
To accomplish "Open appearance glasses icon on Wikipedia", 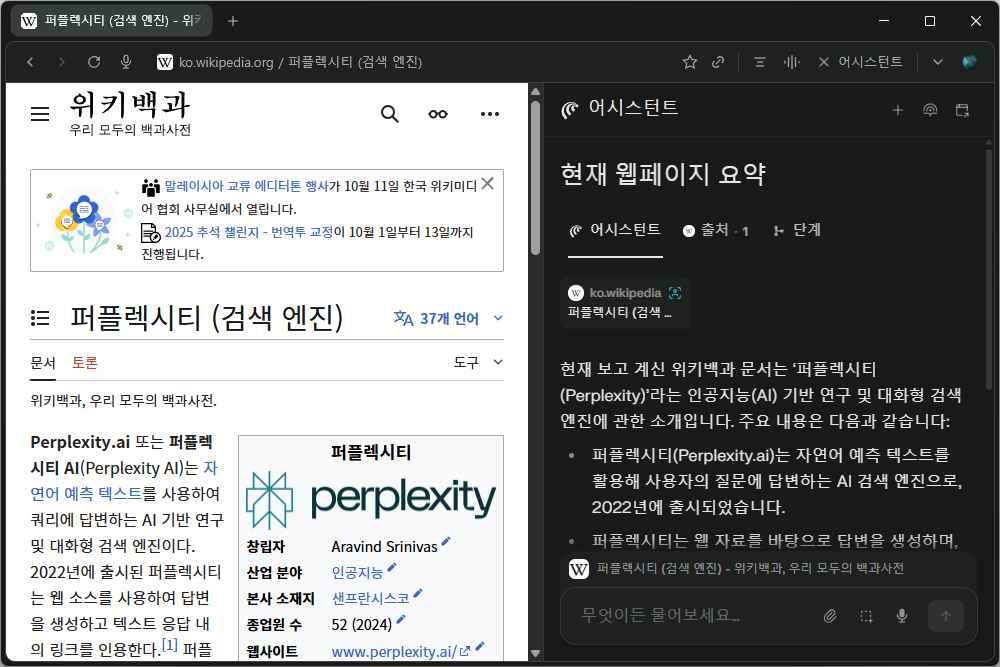I will [438, 114].
